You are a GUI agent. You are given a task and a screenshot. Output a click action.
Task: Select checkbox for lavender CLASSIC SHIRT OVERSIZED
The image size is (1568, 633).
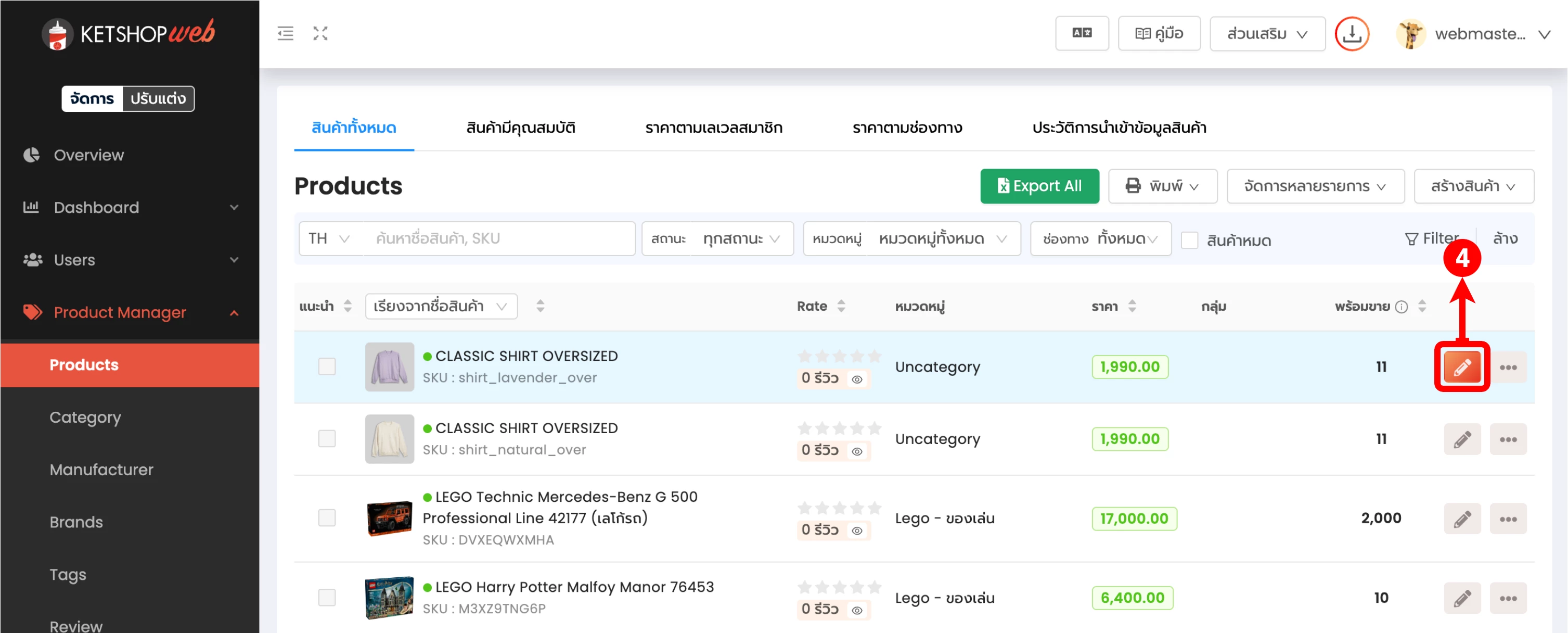[x=327, y=367]
